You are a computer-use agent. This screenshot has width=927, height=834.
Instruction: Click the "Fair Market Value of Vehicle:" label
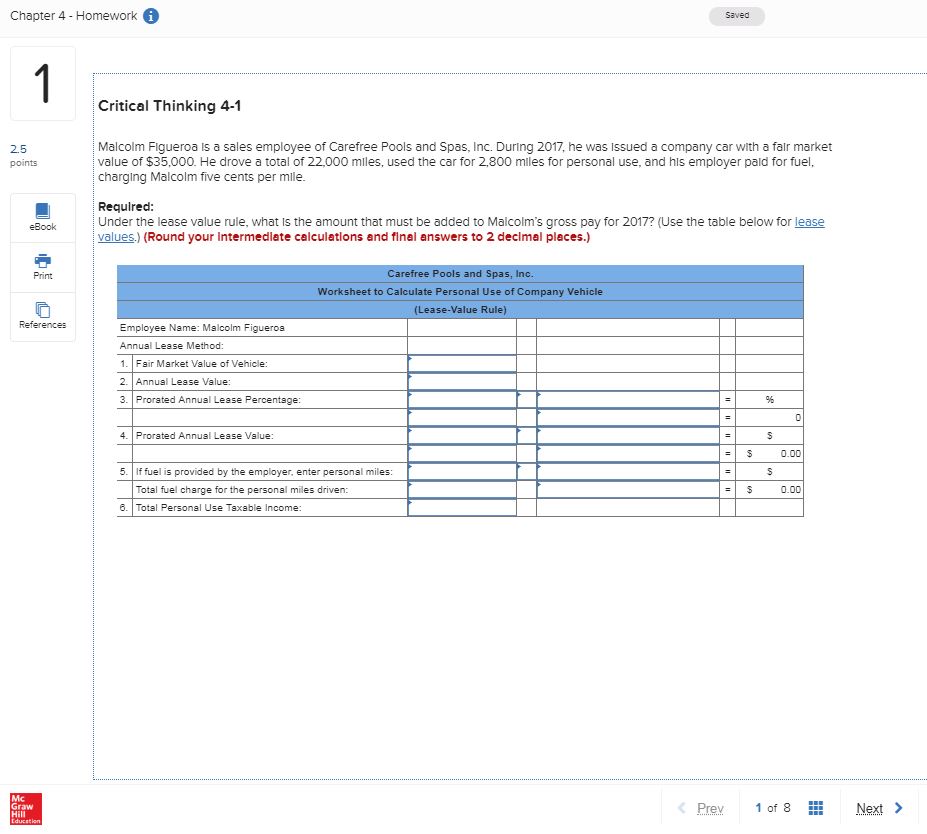click(202, 364)
